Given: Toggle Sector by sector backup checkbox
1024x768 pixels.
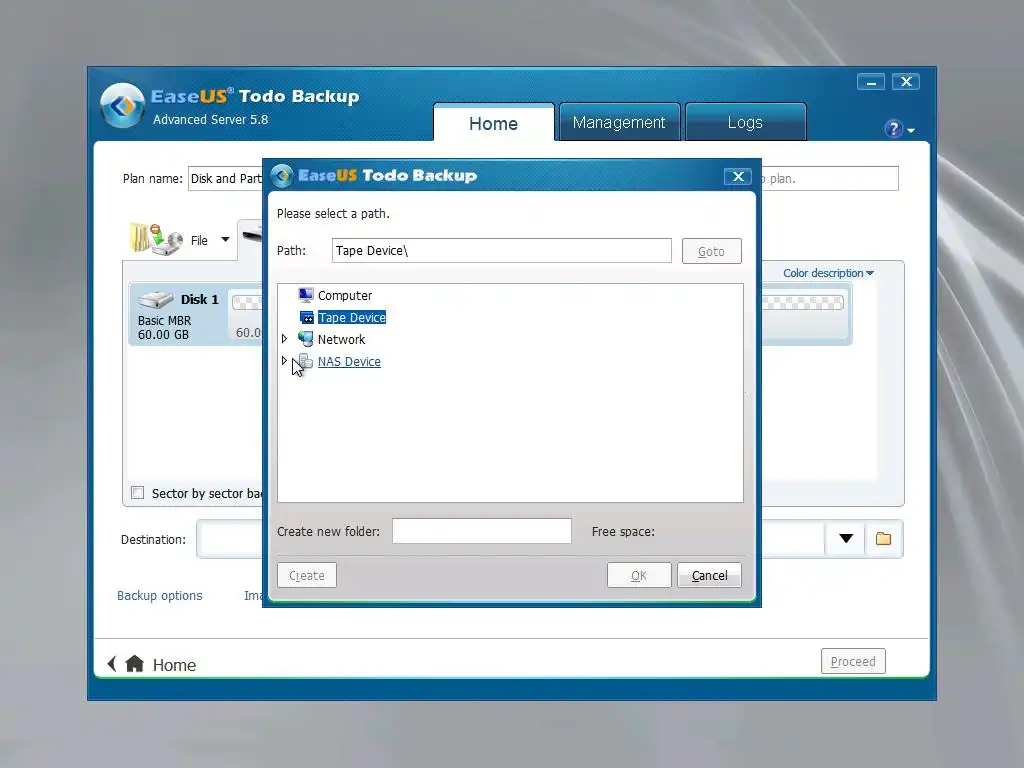Looking at the screenshot, I should (x=137, y=493).
